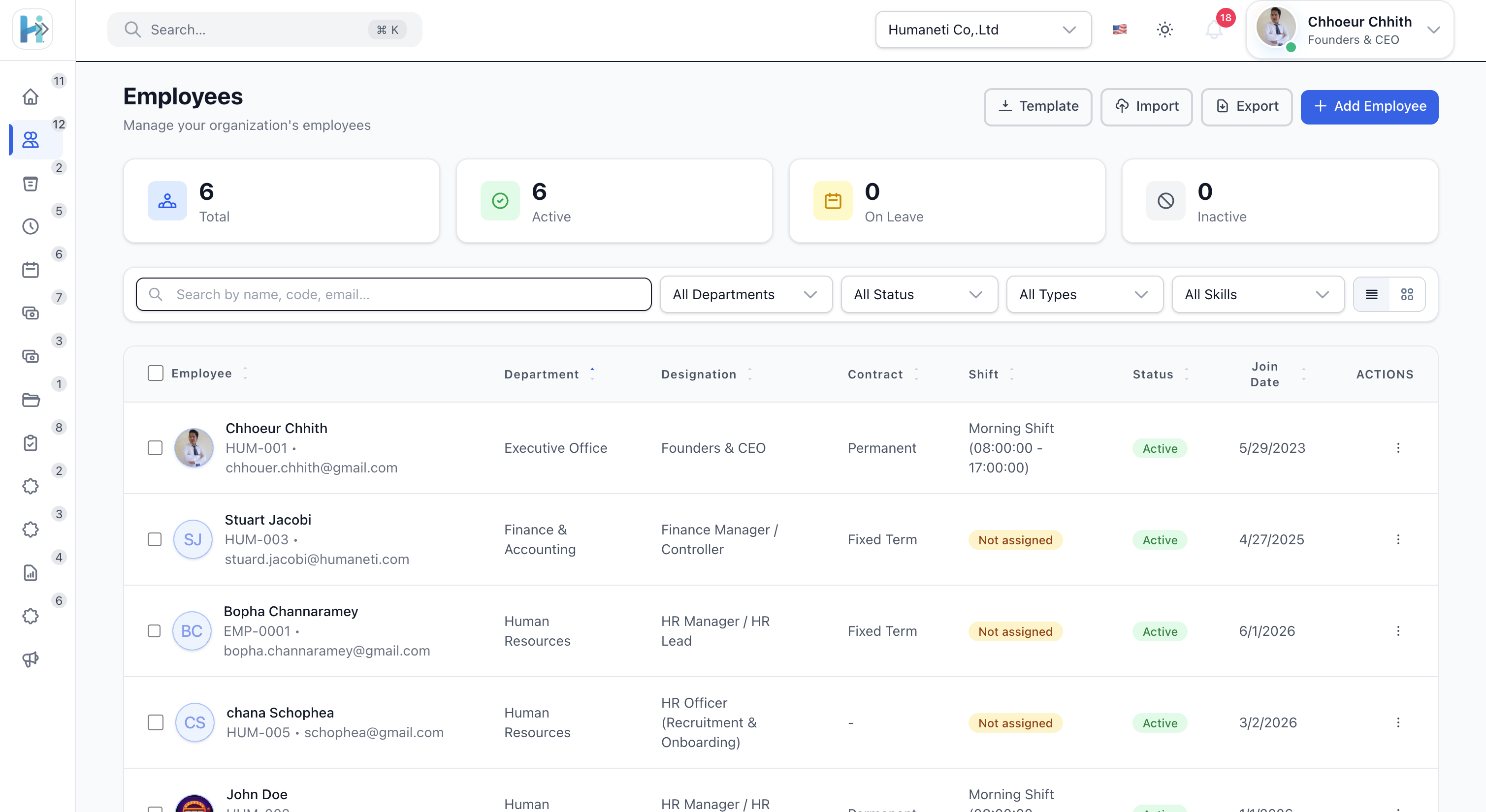Click the SJ initials avatar
The image size is (1486, 812).
pos(193,539)
